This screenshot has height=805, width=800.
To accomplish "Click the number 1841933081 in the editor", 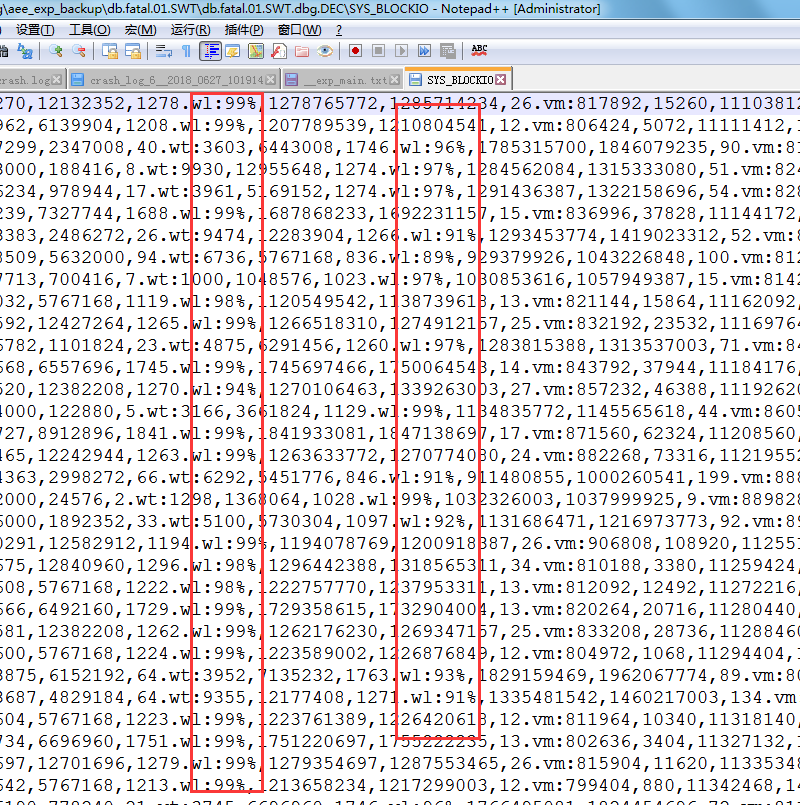I will coord(313,434).
